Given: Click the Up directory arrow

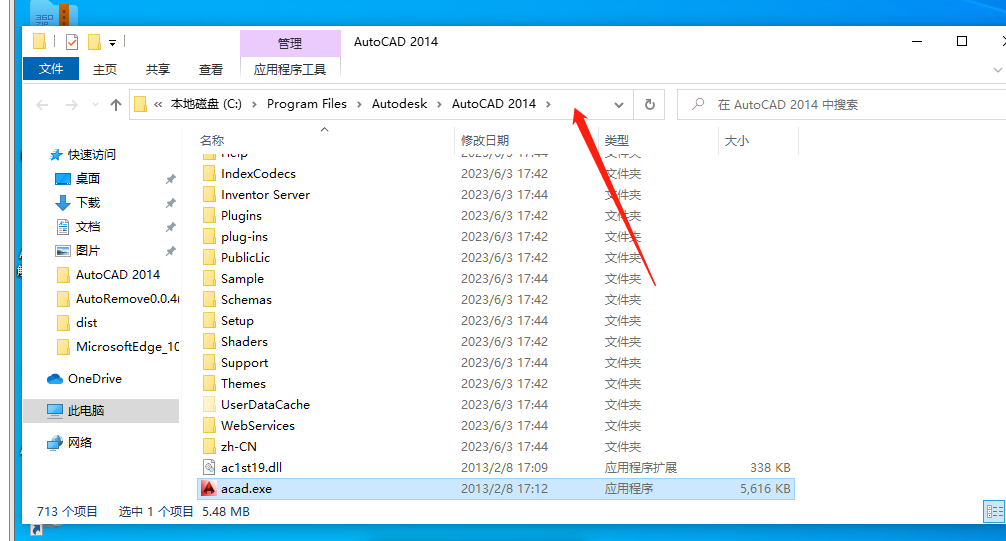Looking at the screenshot, I should (116, 104).
